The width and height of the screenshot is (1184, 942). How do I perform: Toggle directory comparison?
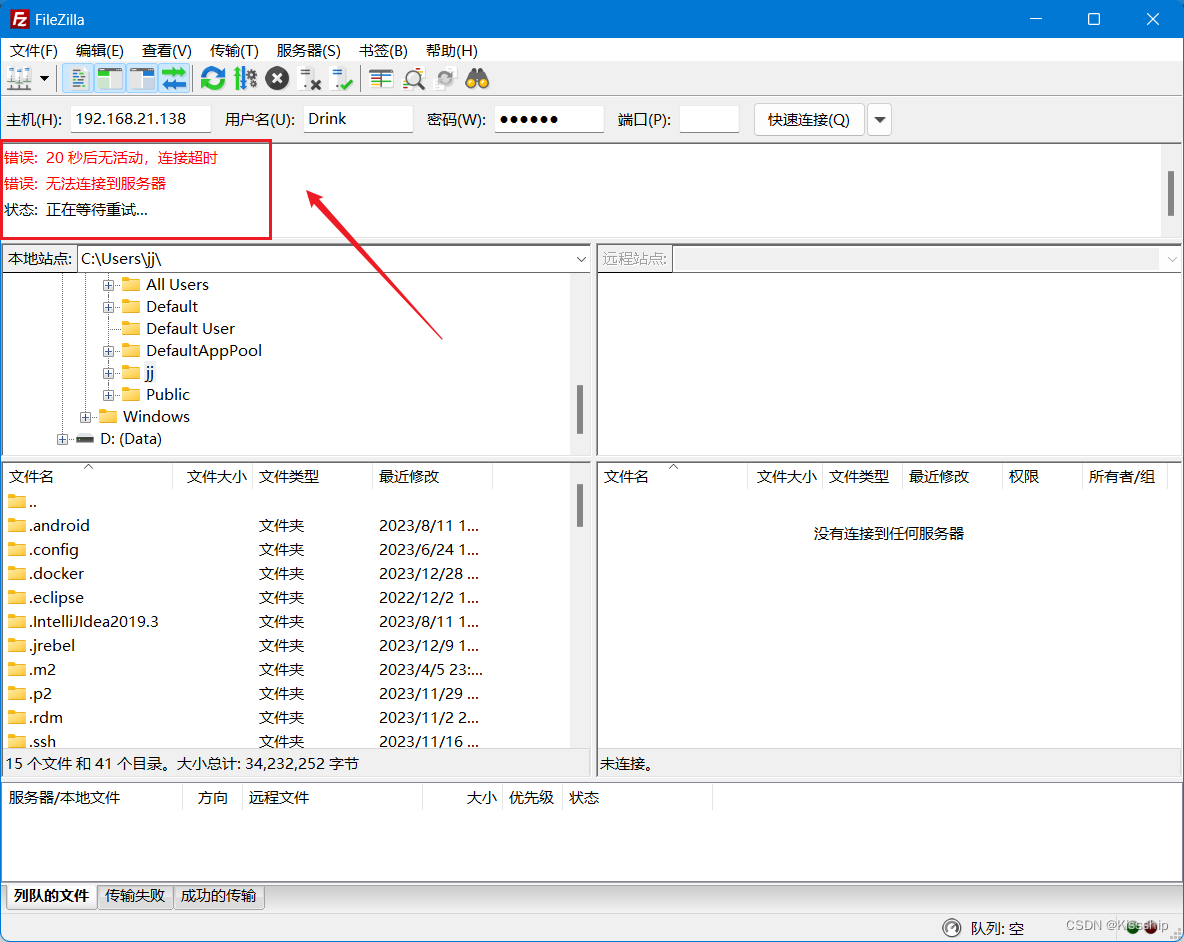click(x=413, y=78)
